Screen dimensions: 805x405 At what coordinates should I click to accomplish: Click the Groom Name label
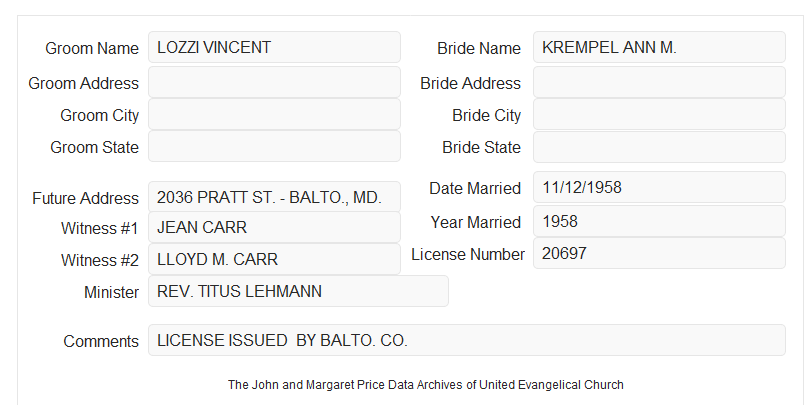pos(92,48)
